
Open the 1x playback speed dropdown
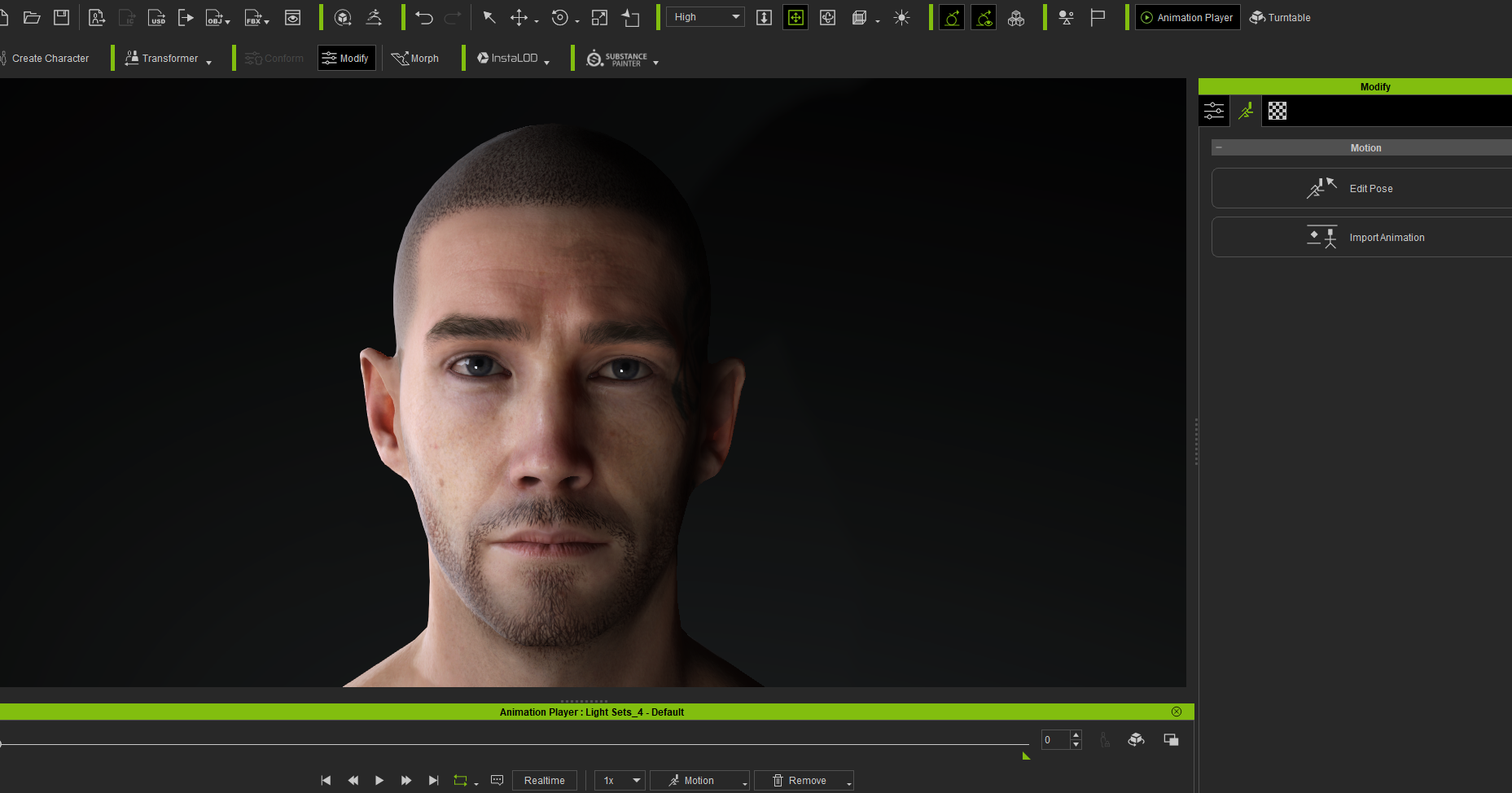620,780
